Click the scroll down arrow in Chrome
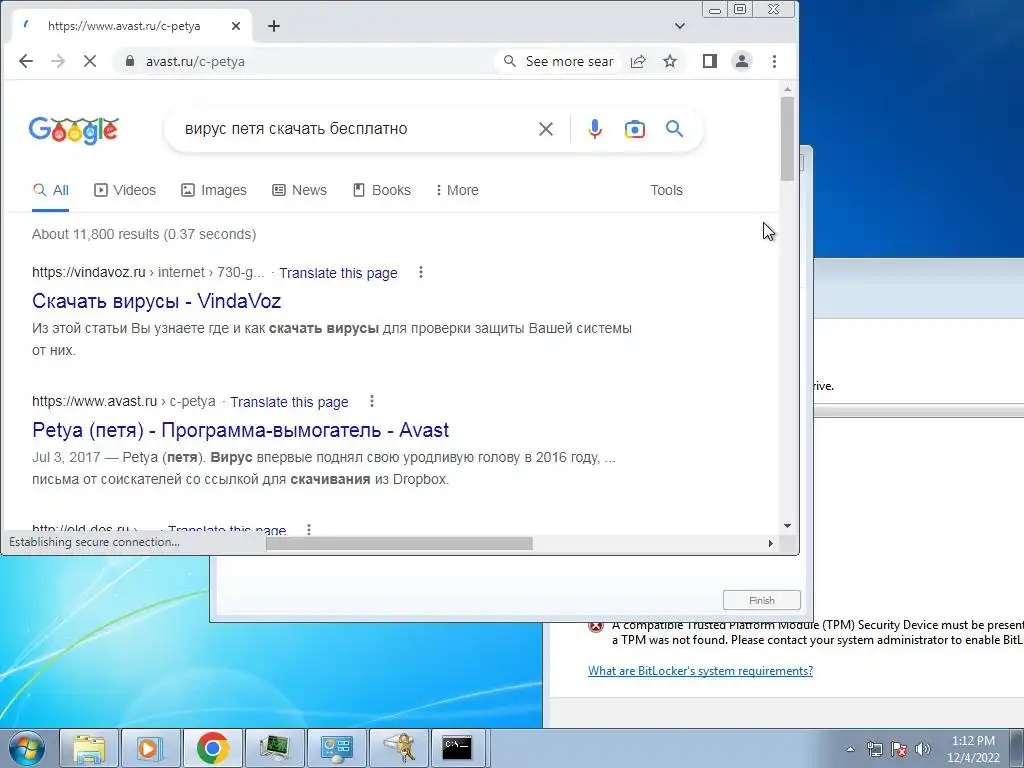This screenshot has width=1024, height=768. 788,526
